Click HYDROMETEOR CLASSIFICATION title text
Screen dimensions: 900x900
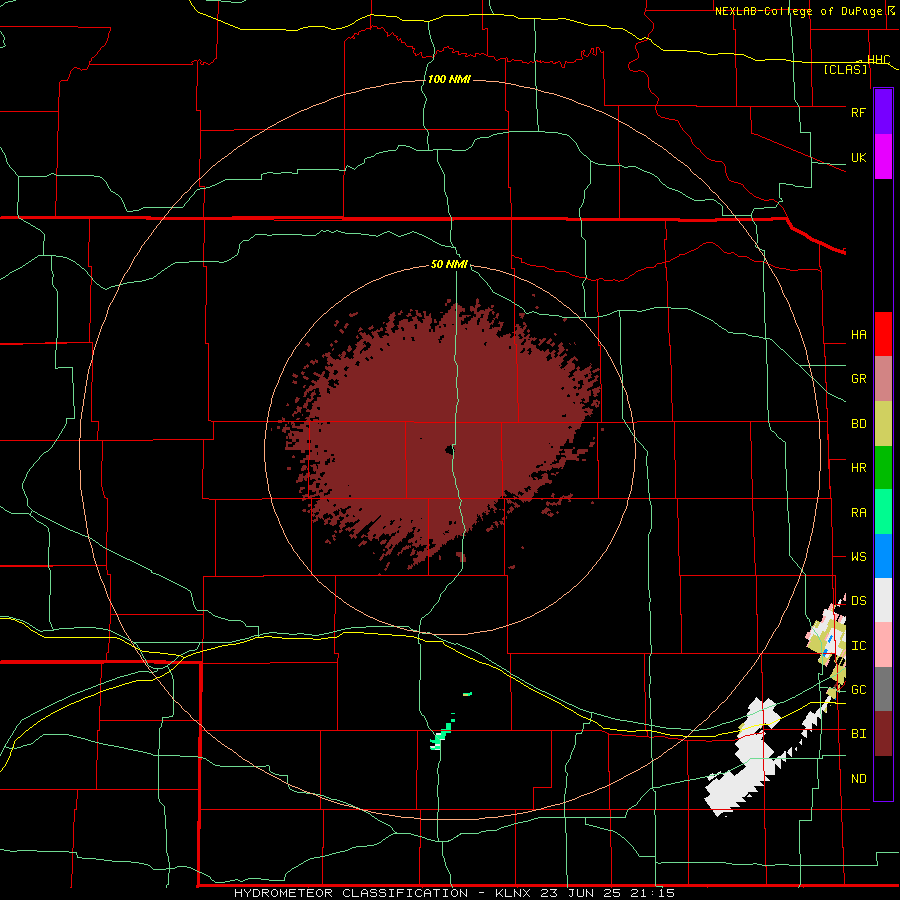(x=351, y=893)
